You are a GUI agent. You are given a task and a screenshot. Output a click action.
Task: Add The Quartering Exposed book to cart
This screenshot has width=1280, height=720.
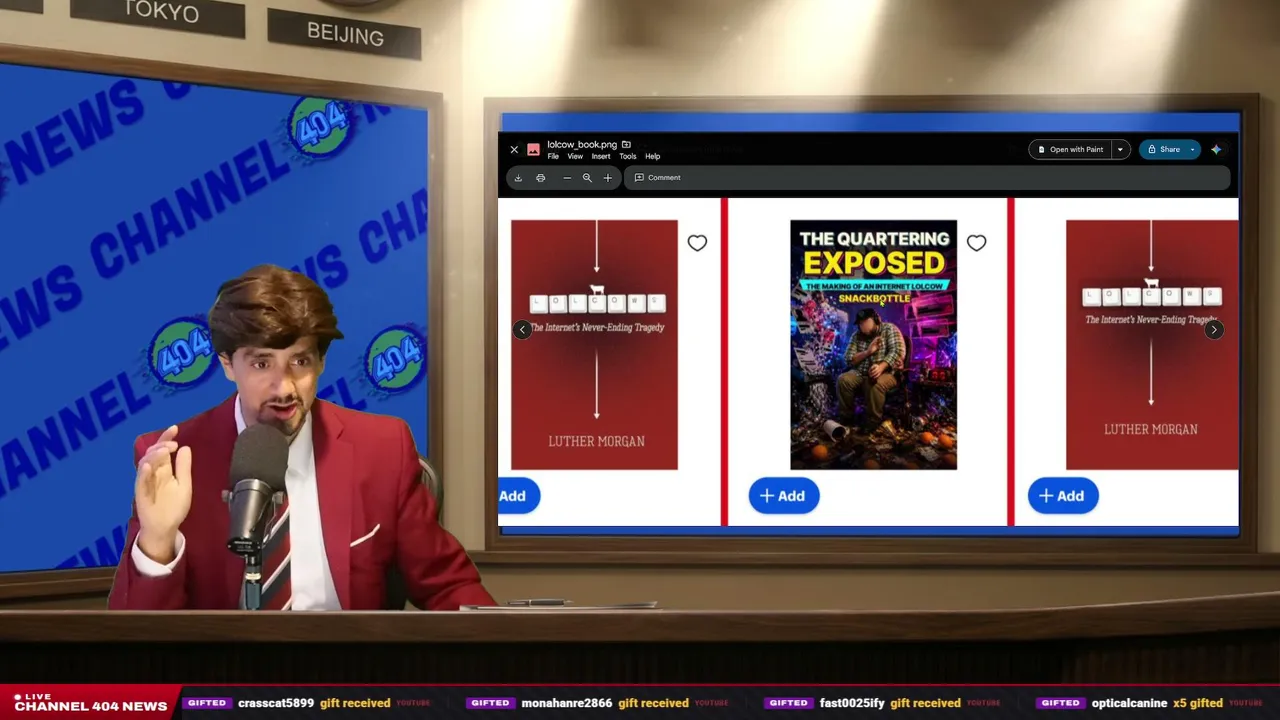[x=784, y=496]
